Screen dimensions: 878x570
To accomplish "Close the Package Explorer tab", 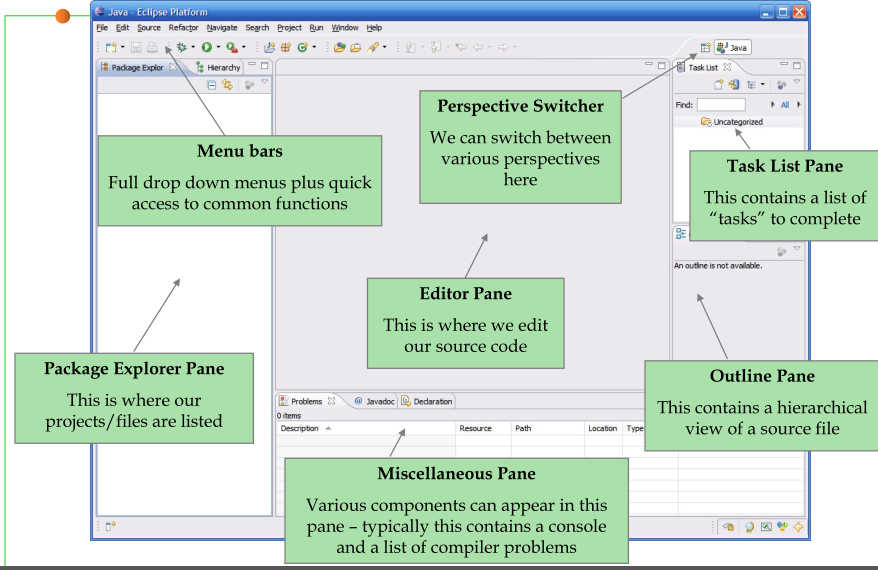I will (173, 67).
